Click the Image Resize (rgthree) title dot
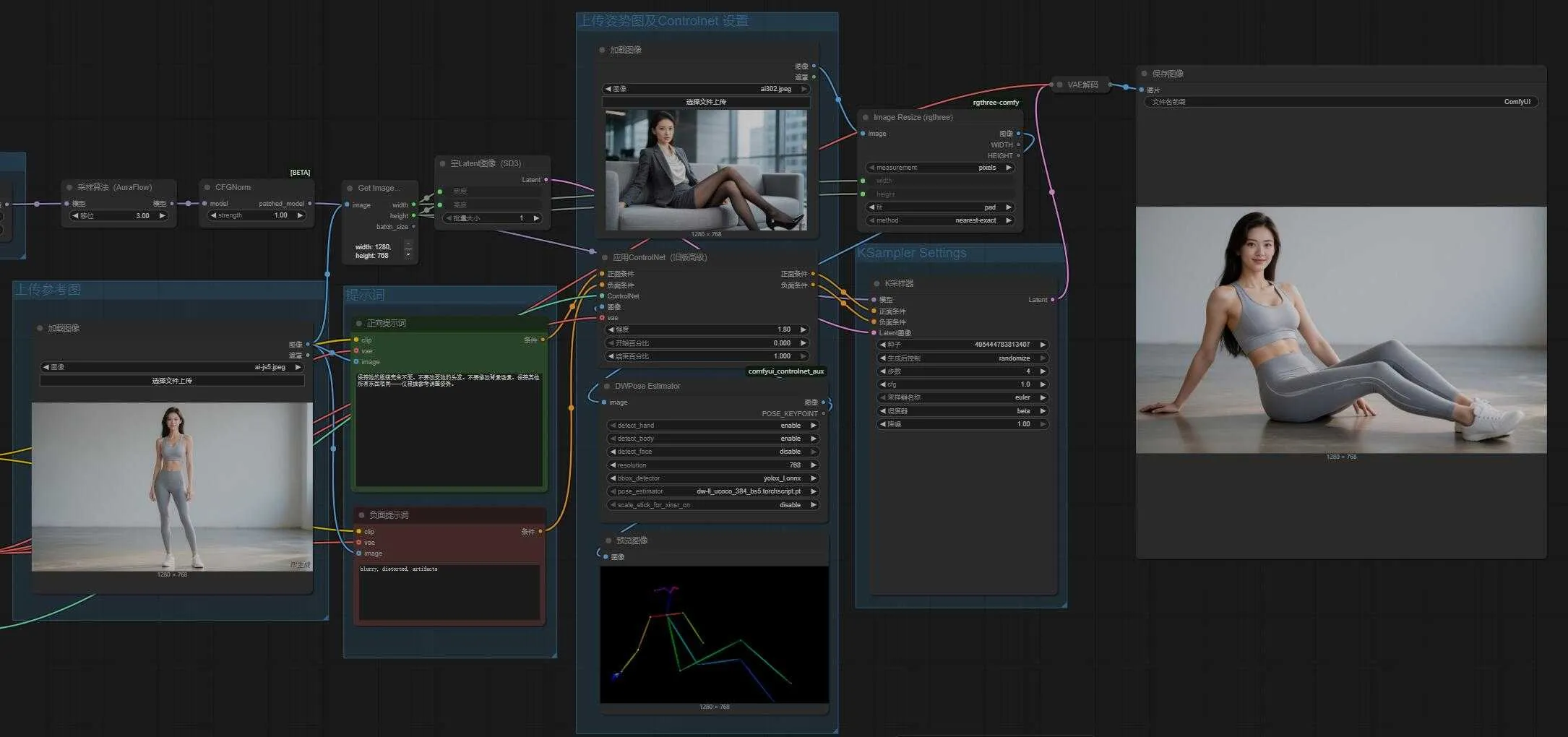 click(866, 117)
